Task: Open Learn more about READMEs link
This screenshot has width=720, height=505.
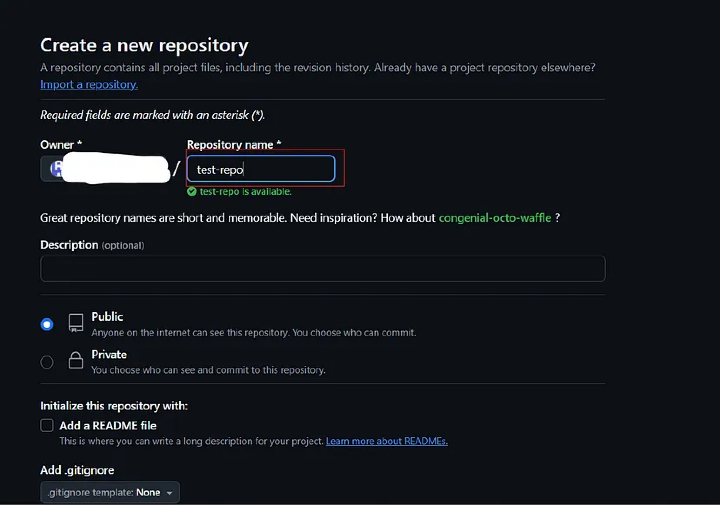Action: pos(386,441)
